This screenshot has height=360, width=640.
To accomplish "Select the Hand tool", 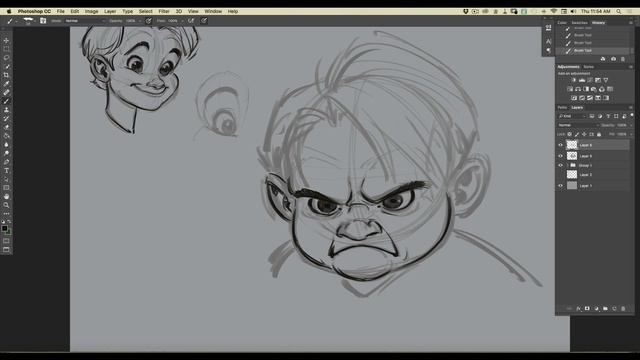I will tap(6, 197).
